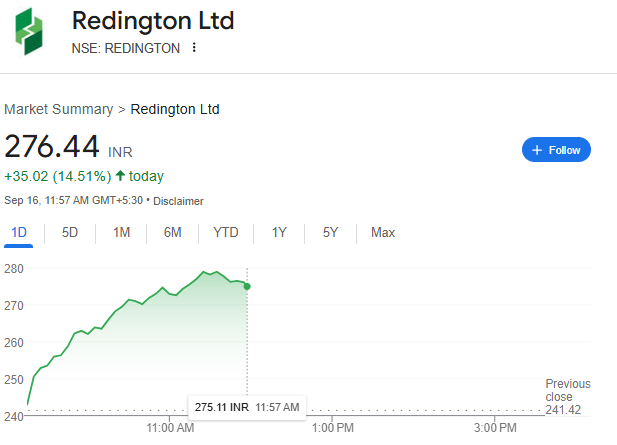Image resolution: width=617 pixels, height=445 pixels.
Task: Follow the Redington Ltd stock
Action: [556, 150]
